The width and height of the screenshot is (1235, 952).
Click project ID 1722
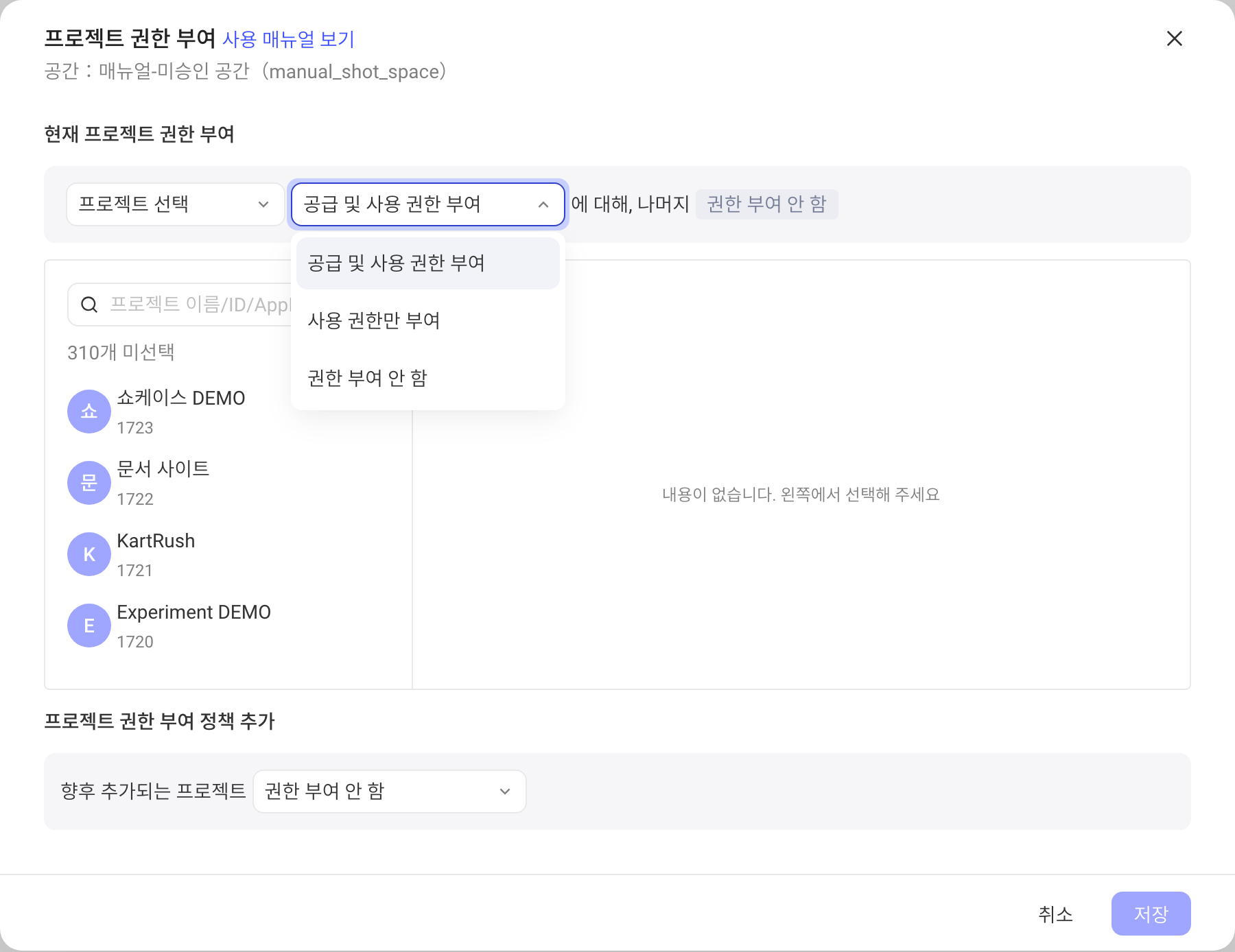pyautogui.click(x=135, y=499)
